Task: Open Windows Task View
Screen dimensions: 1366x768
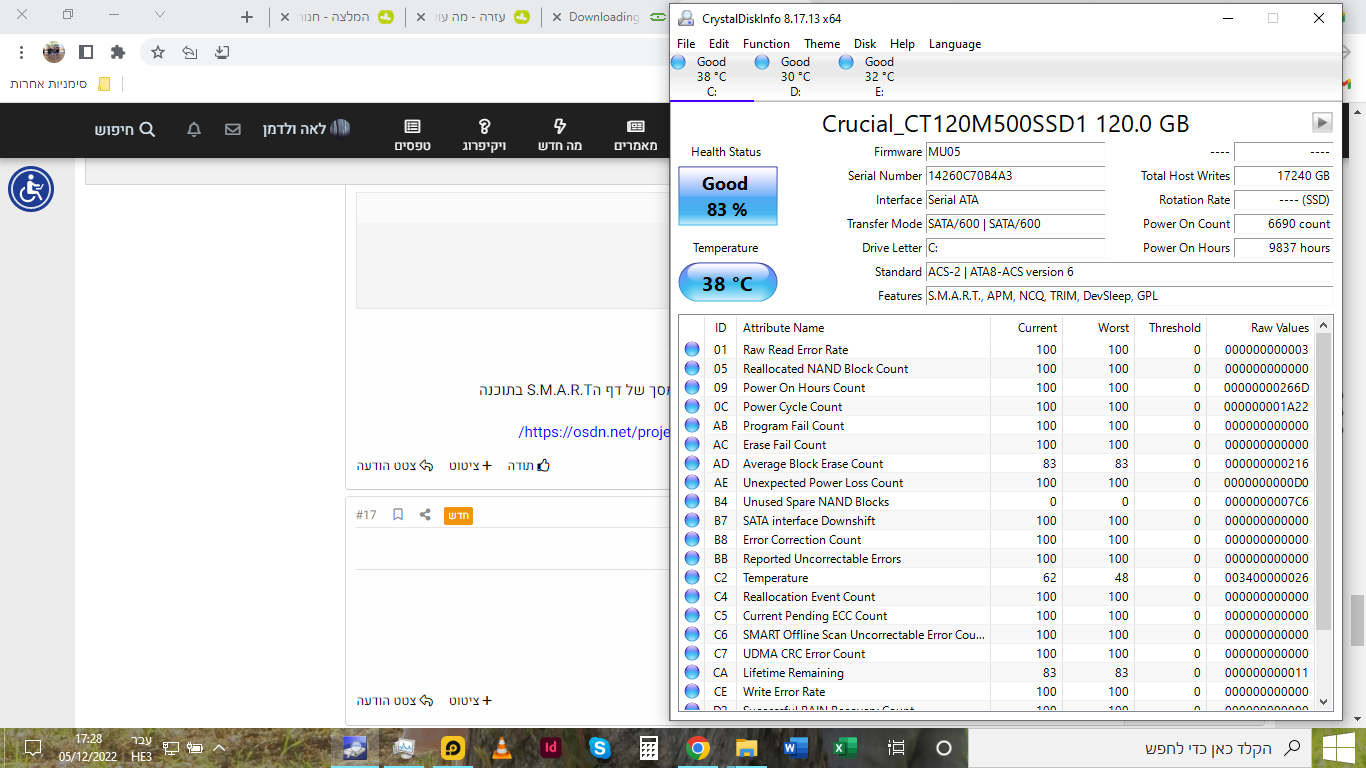Action: tap(897, 747)
